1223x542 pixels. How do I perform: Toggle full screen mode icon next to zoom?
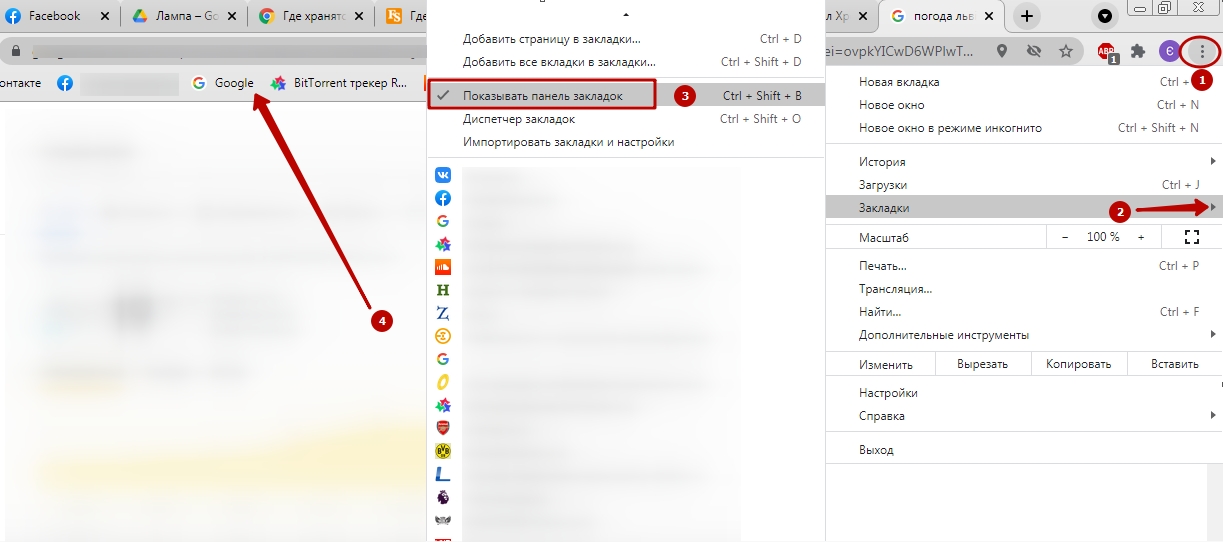click(1191, 237)
